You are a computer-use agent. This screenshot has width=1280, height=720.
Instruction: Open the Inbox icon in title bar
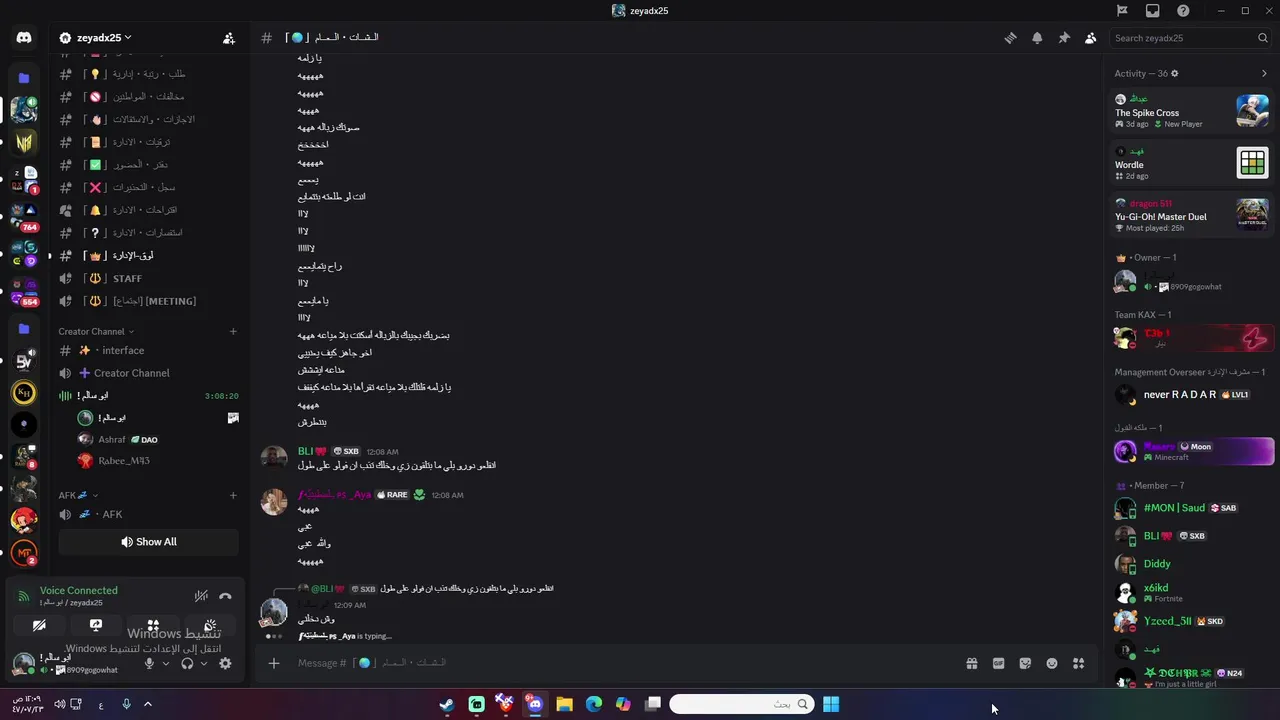(x=1153, y=11)
